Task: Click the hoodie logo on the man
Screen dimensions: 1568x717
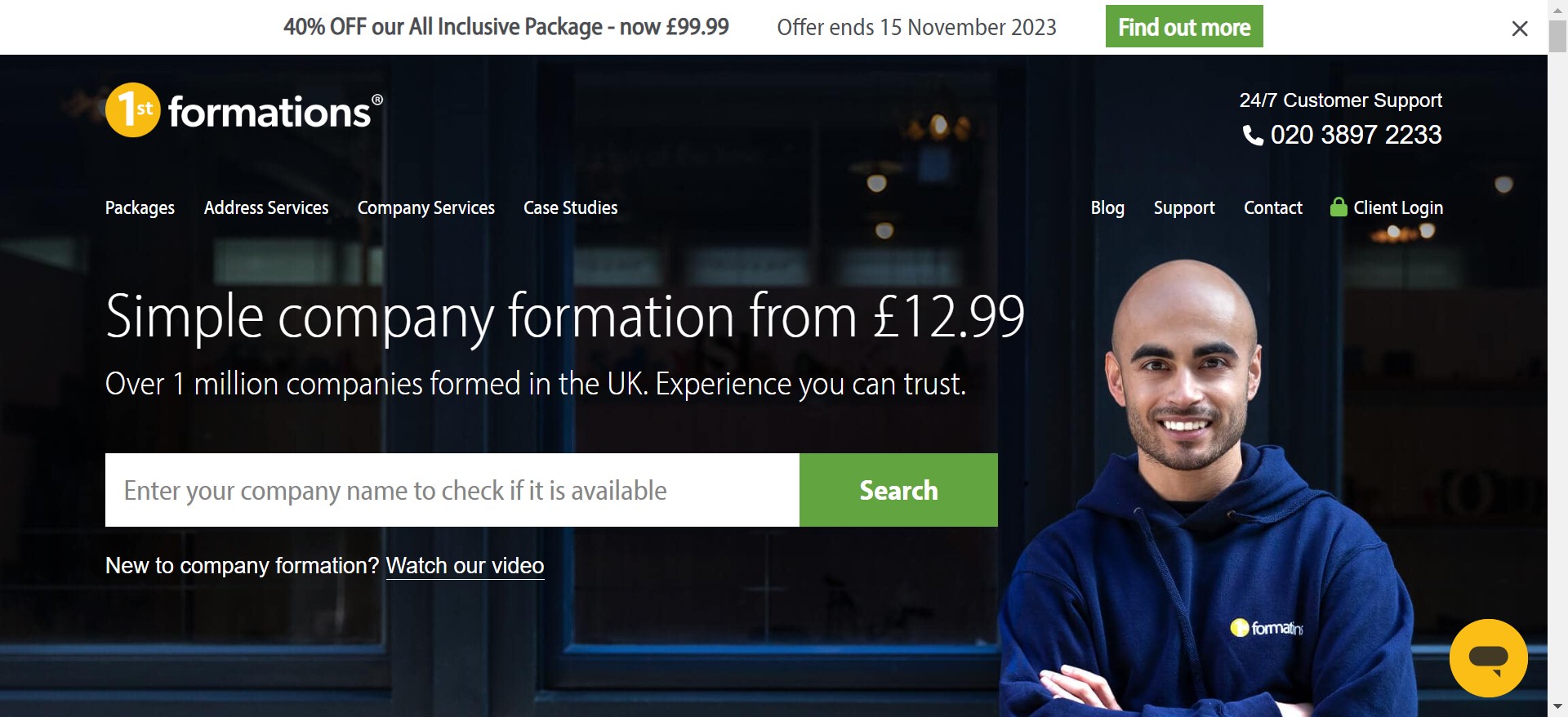Action: click(x=1267, y=627)
